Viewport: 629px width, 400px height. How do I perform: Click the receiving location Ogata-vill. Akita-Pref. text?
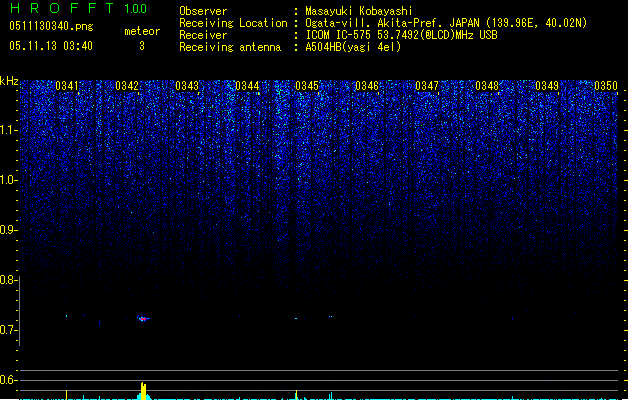coord(375,23)
